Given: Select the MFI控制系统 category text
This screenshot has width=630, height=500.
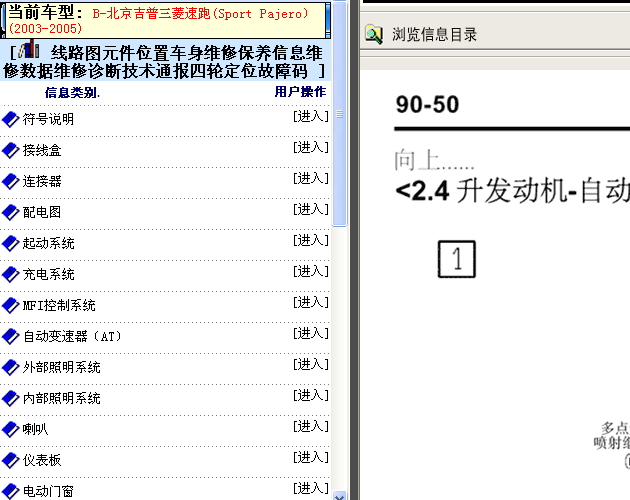Looking at the screenshot, I should (59, 305).
